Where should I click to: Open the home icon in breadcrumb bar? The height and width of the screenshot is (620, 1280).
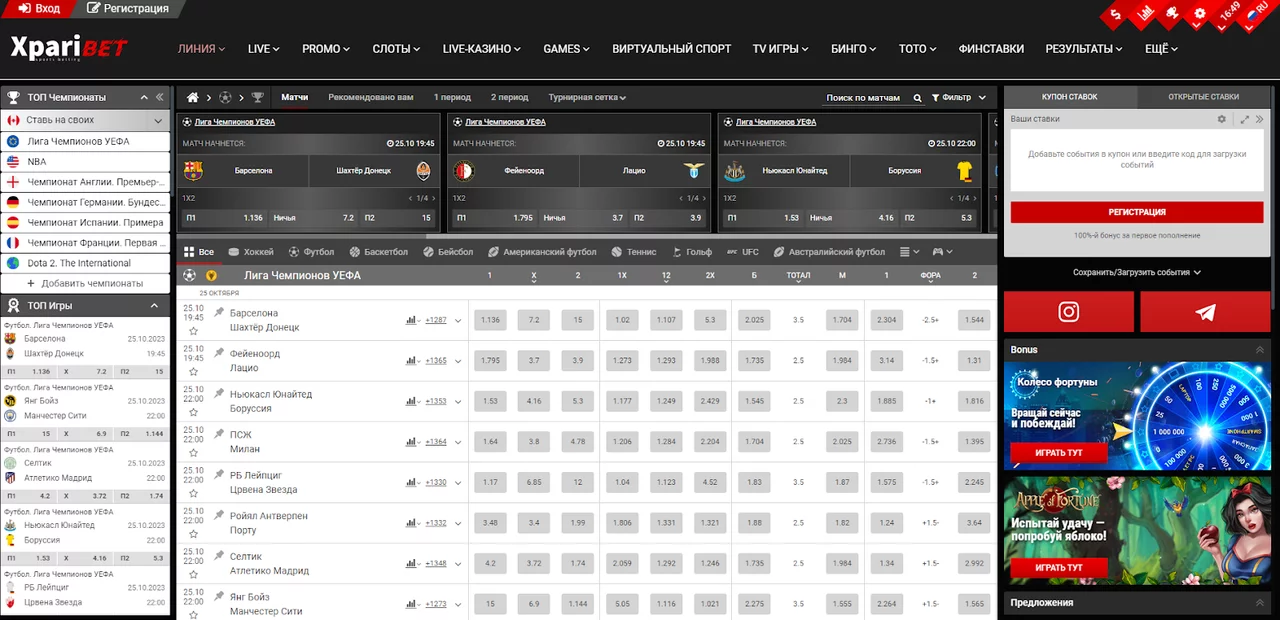click(193, 98)
